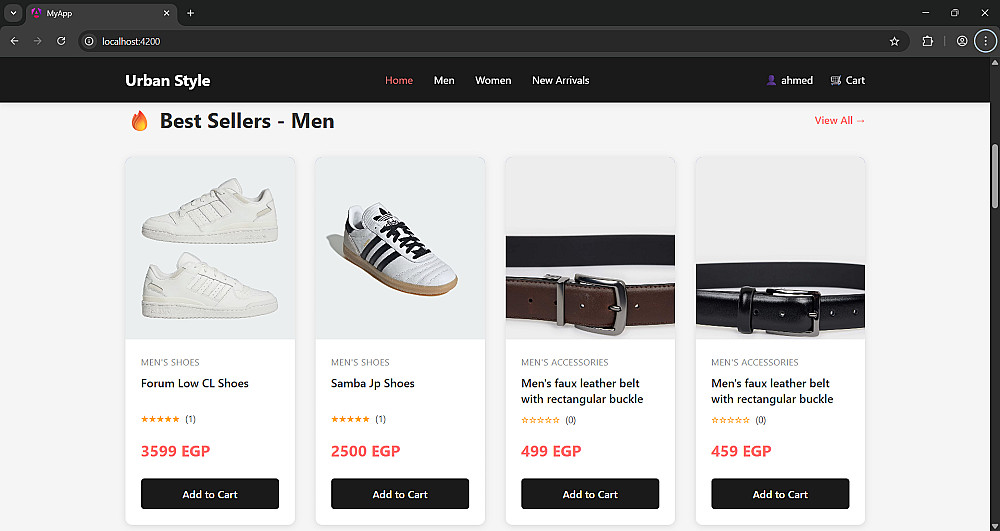The width and height of the screenshot is (1000, 531).
Task: Open Chrome three-dot menu
Action: pos(985,41)
